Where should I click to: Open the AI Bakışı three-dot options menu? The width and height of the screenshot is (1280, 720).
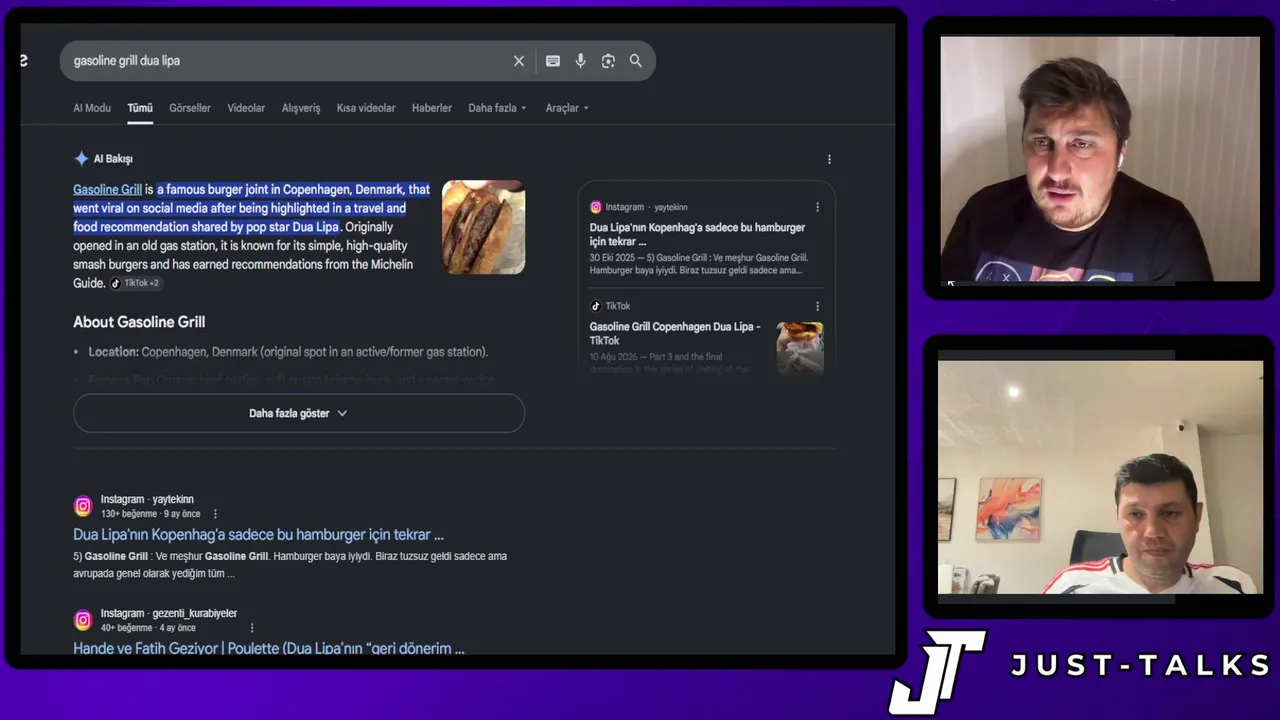point(829,159)
